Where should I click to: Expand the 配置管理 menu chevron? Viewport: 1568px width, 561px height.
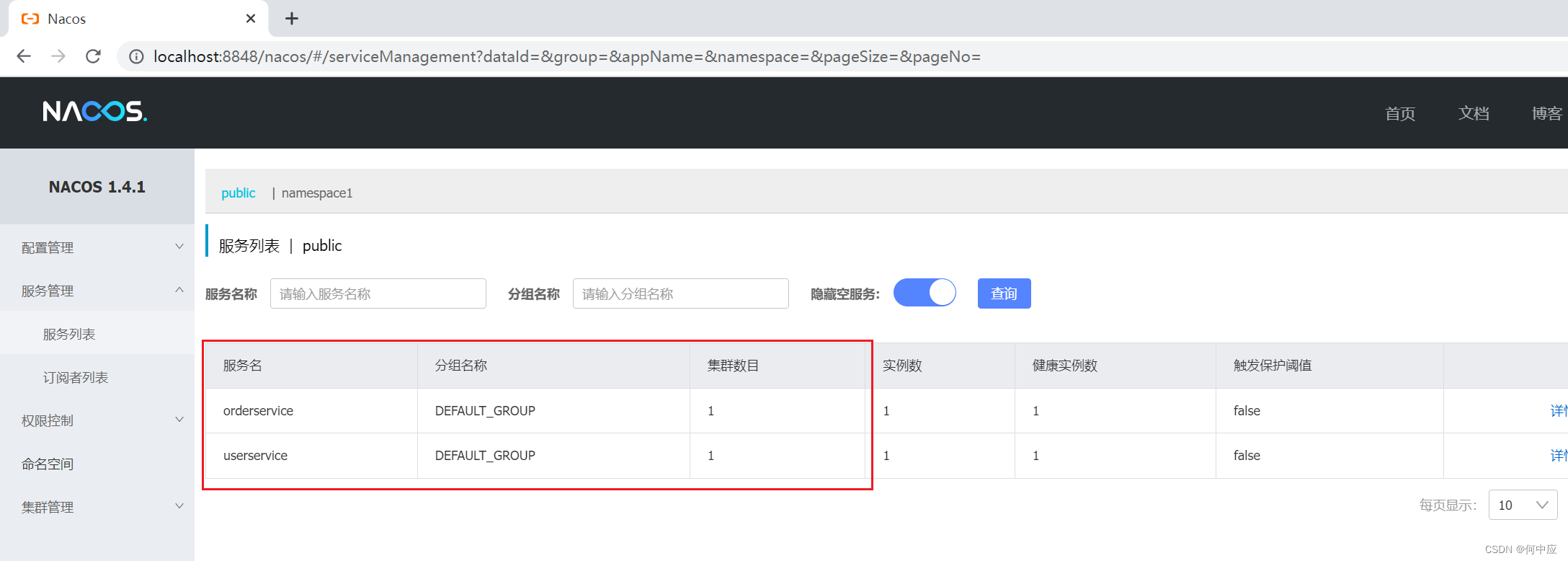pos(179,247)
